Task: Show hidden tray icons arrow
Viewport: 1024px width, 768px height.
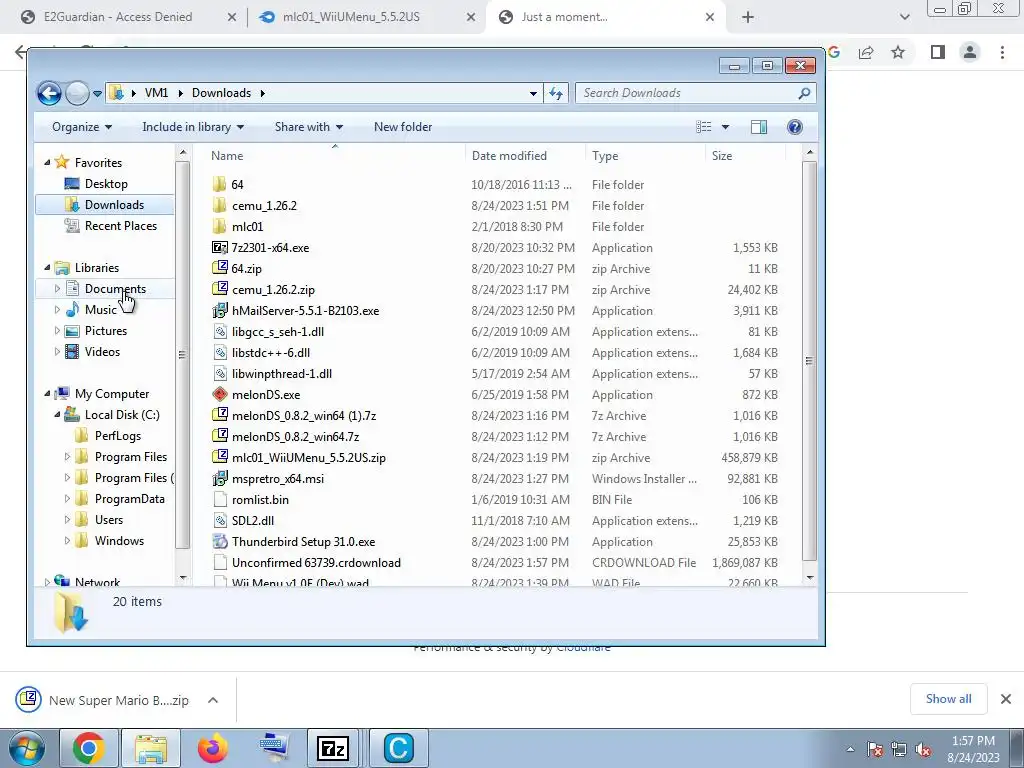Action: pyautogui.click(x=850, y=749)
